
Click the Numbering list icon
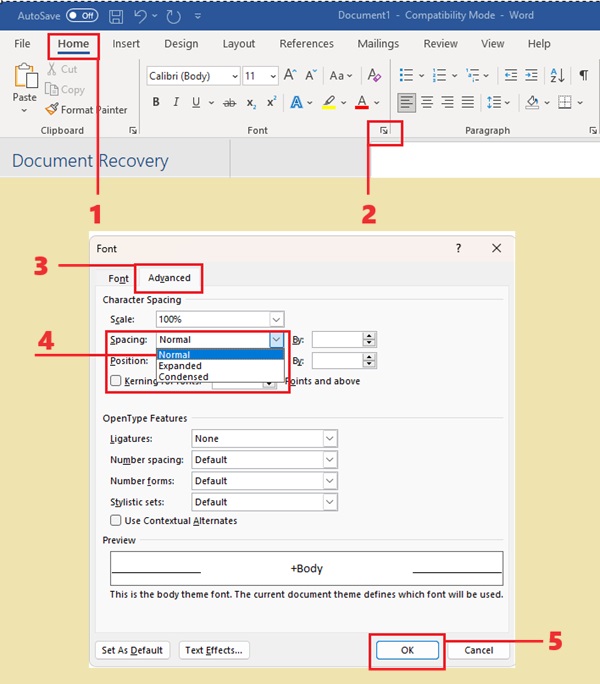click(439, 75)
